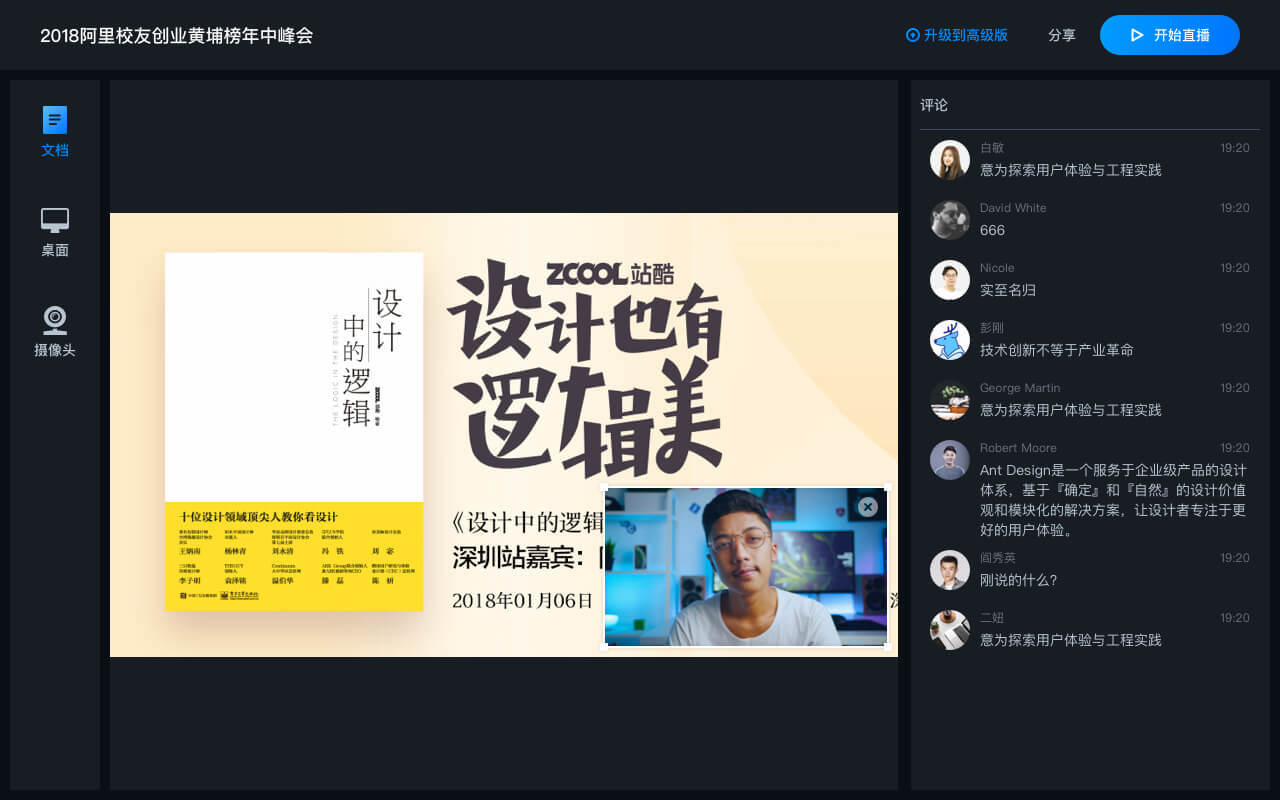The image size is (1280, 800).
Task: Click George Martin's avatar
Action: pos(950,400)
